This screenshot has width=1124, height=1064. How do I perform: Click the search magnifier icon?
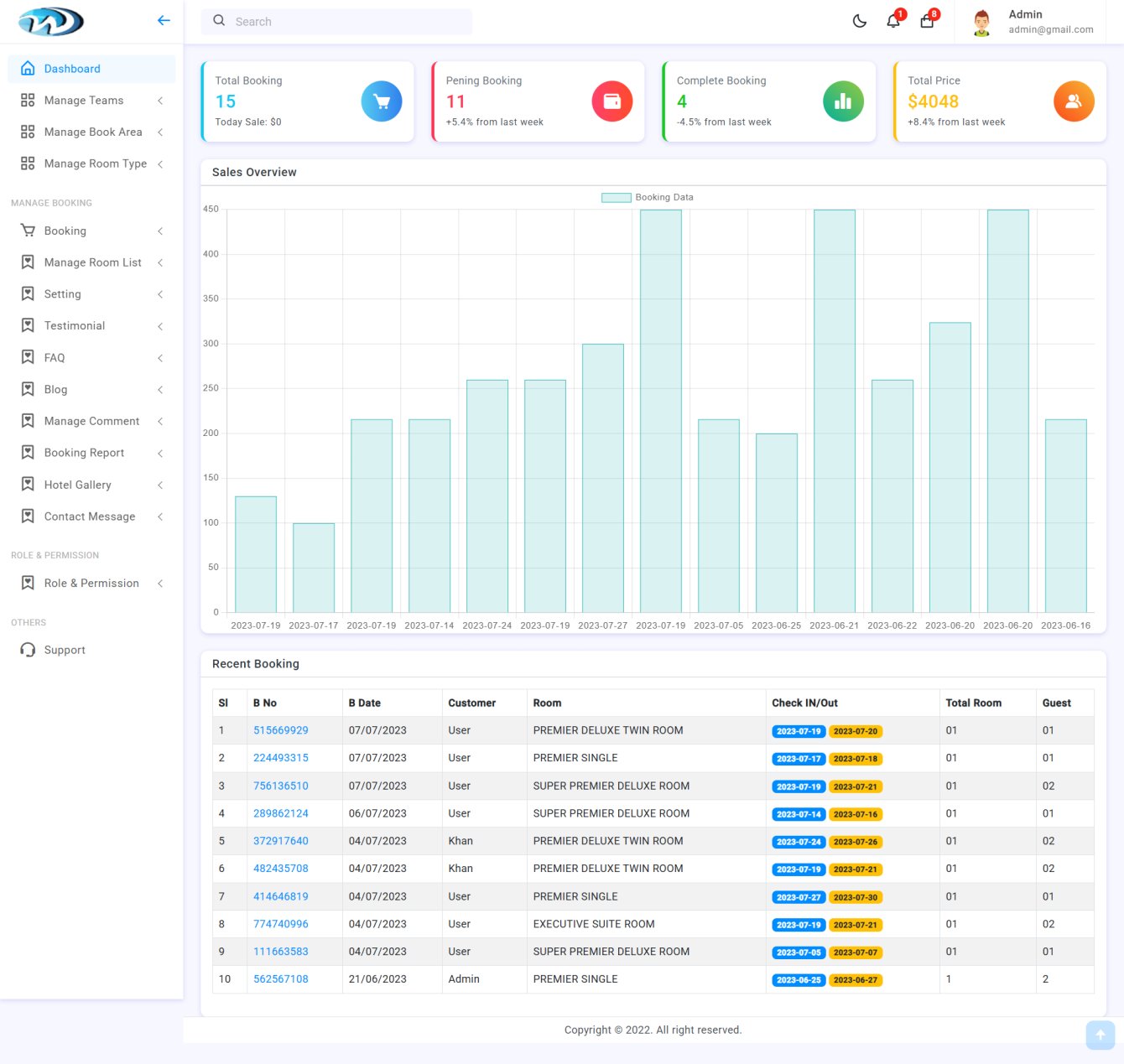[x=218, y=20]
